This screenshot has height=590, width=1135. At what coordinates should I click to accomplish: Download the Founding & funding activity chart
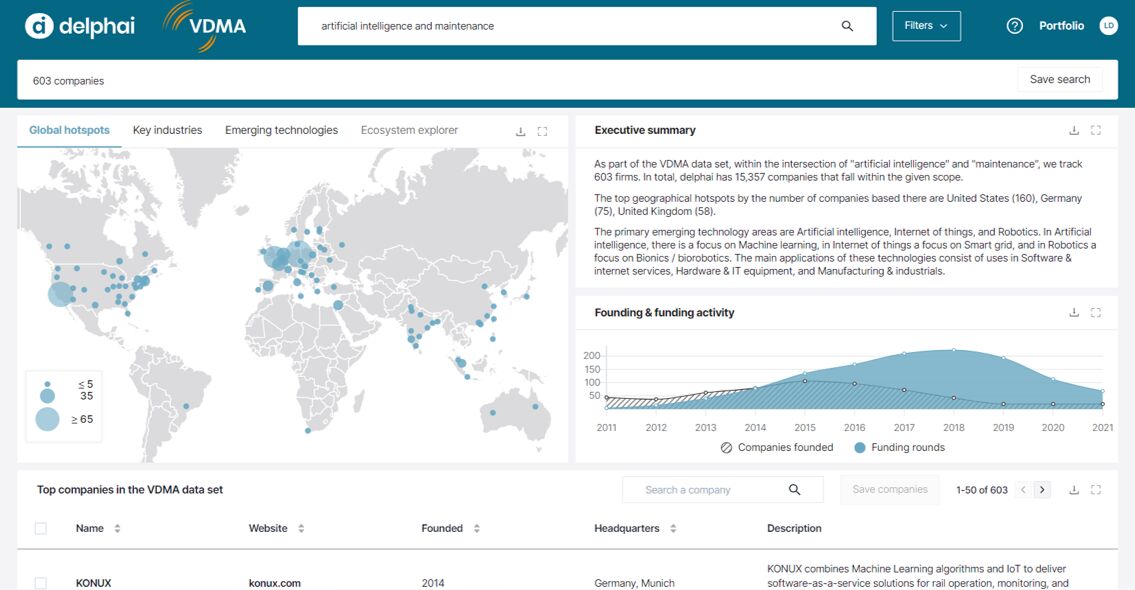coord(1074,313)
